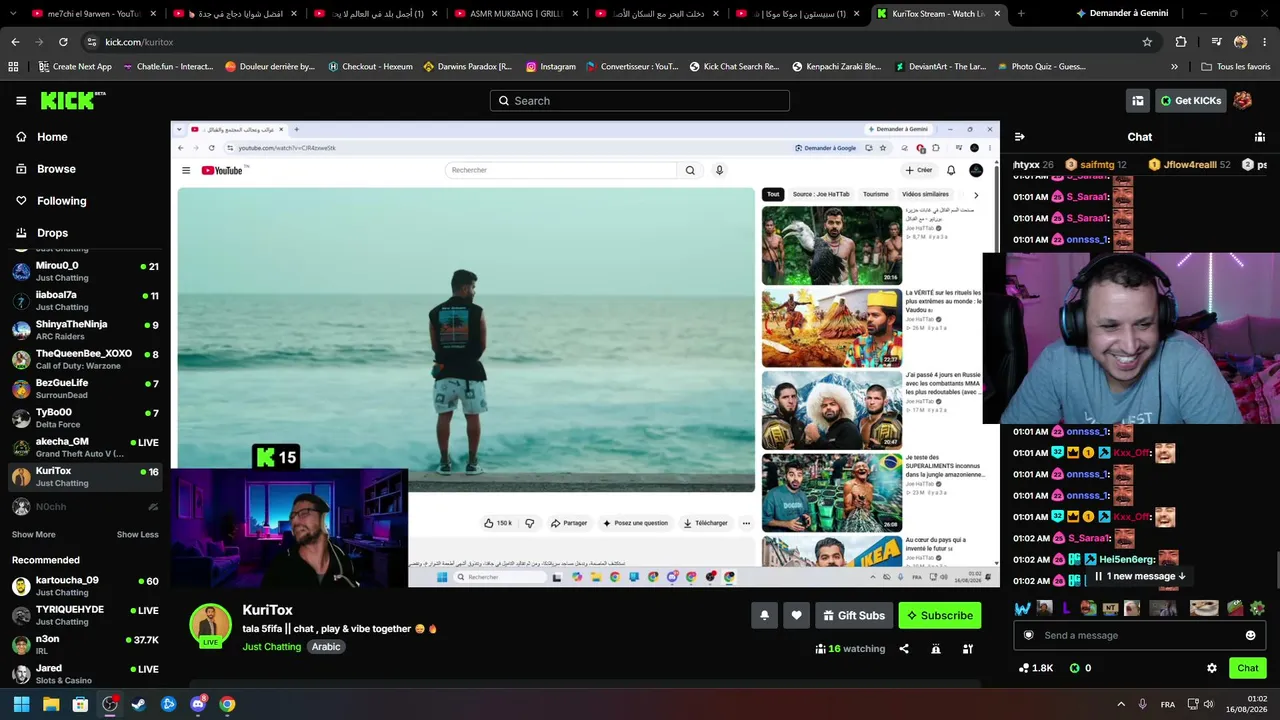The width and height of the screenshot is (1280, 720).
Task: Click the Get KICKs button
Action: 1190,101
